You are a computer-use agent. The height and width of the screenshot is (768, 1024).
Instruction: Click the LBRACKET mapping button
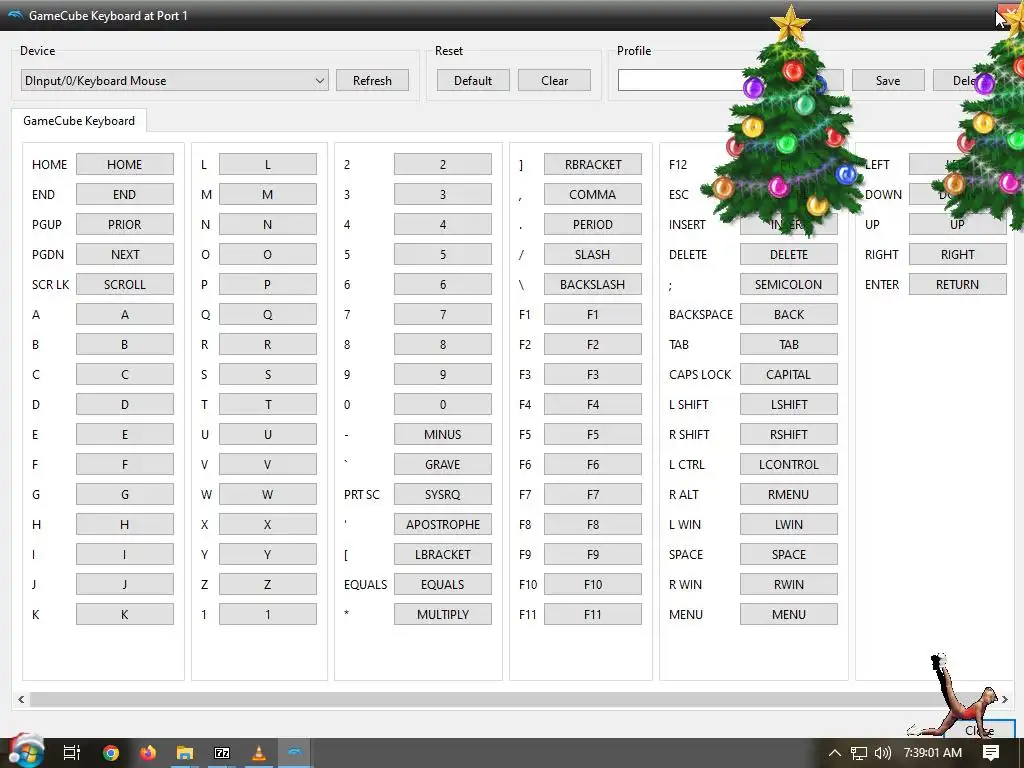tap(443, 554)
